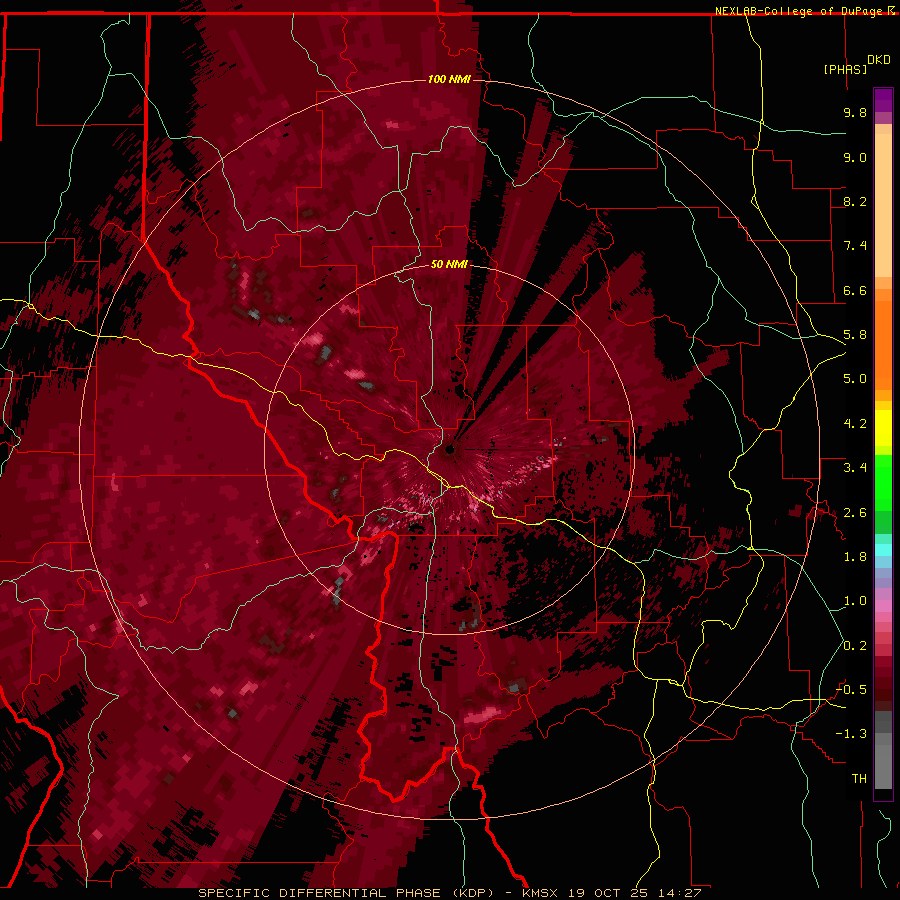
Task: Pick the orange segment of the color bar
Action: pos(883,339)
